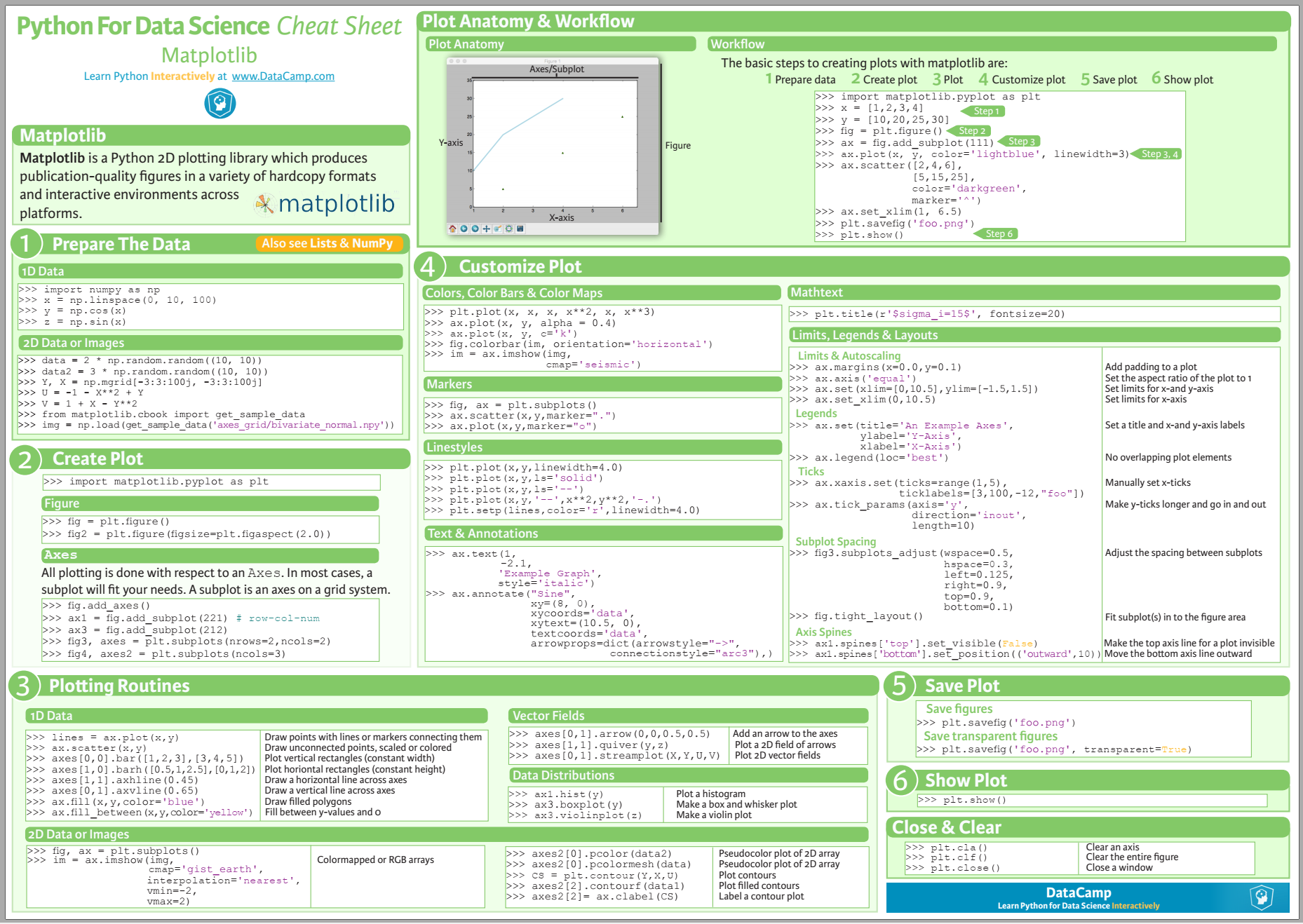Viewport: 1303px width, 924px height.
Task: Click the 'Ticks' label
Action: 811,472
